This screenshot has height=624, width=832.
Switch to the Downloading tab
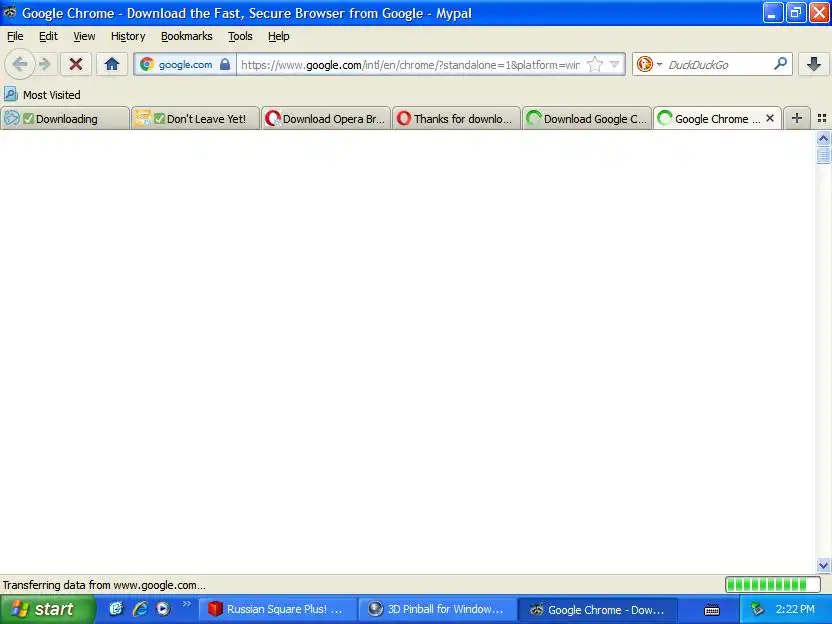tap(65, 118)
